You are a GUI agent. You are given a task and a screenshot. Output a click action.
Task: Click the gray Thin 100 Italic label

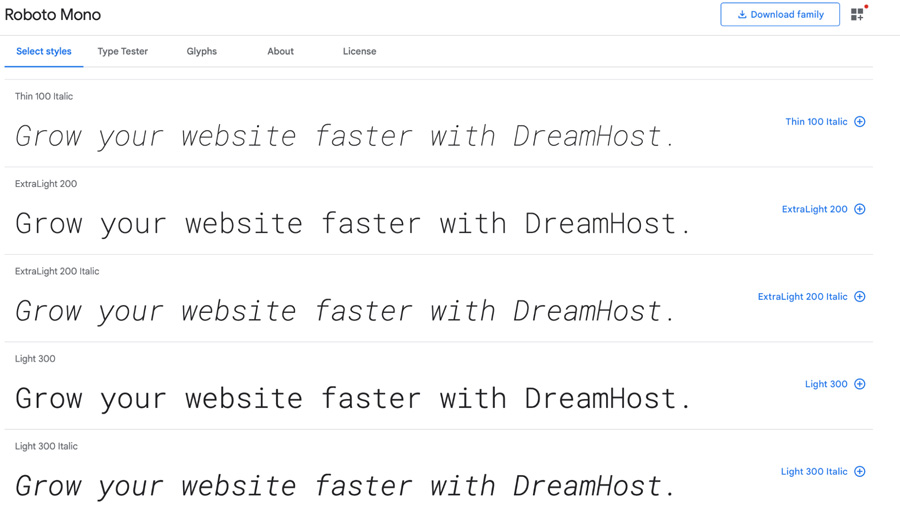pos(44,96)
